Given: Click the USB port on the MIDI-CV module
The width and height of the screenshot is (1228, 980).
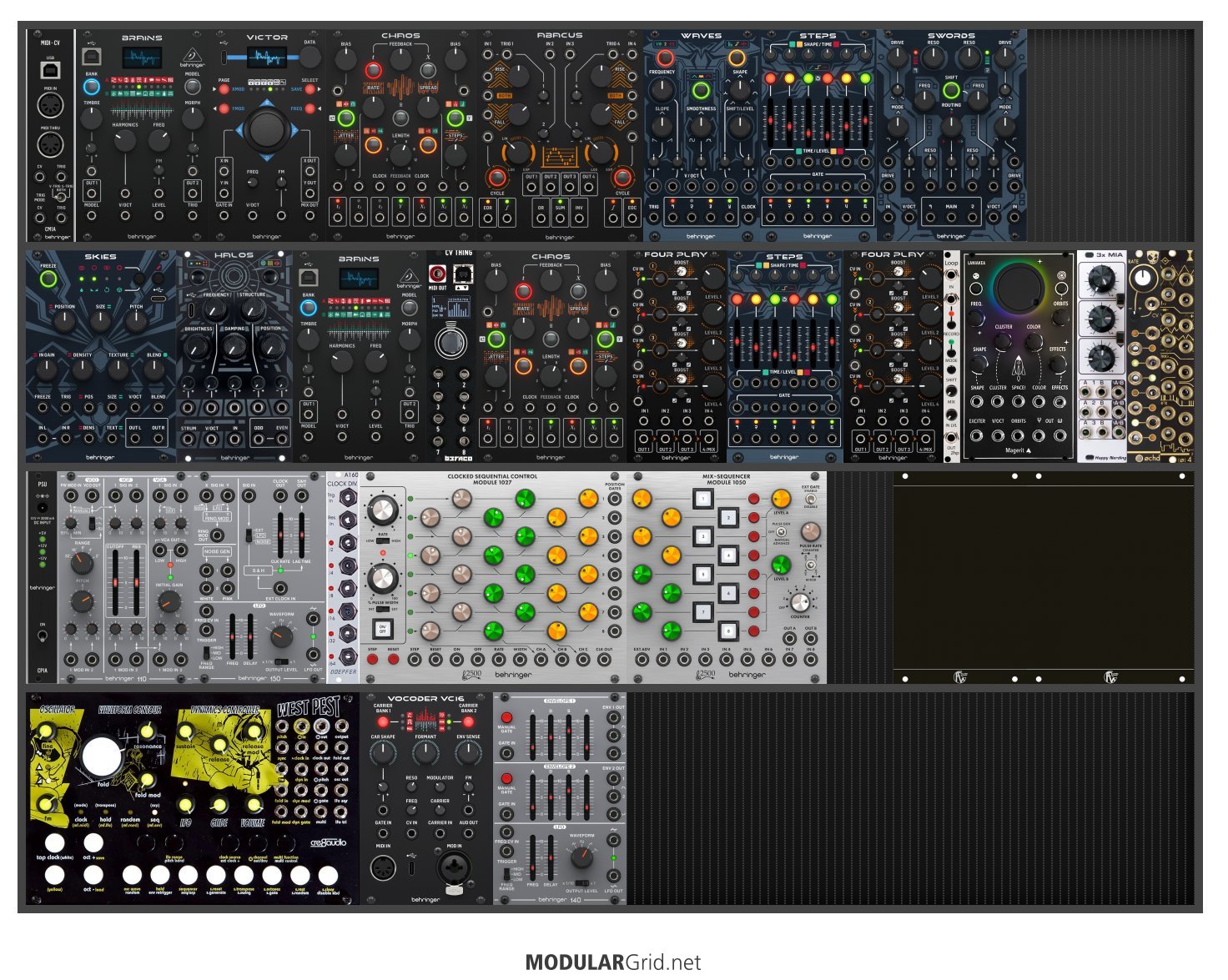Looking at the screenshot, I should click(x=50, y=71).
